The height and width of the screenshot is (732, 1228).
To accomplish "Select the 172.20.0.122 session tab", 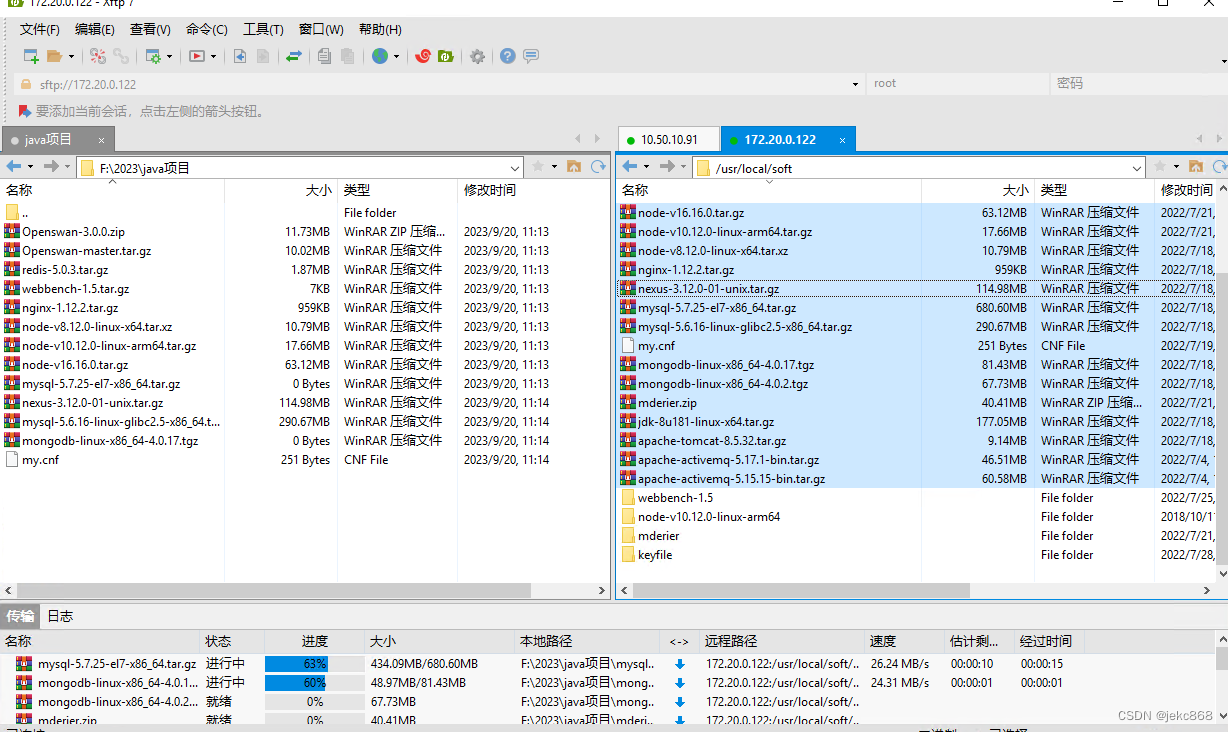I will click(789, 139).
